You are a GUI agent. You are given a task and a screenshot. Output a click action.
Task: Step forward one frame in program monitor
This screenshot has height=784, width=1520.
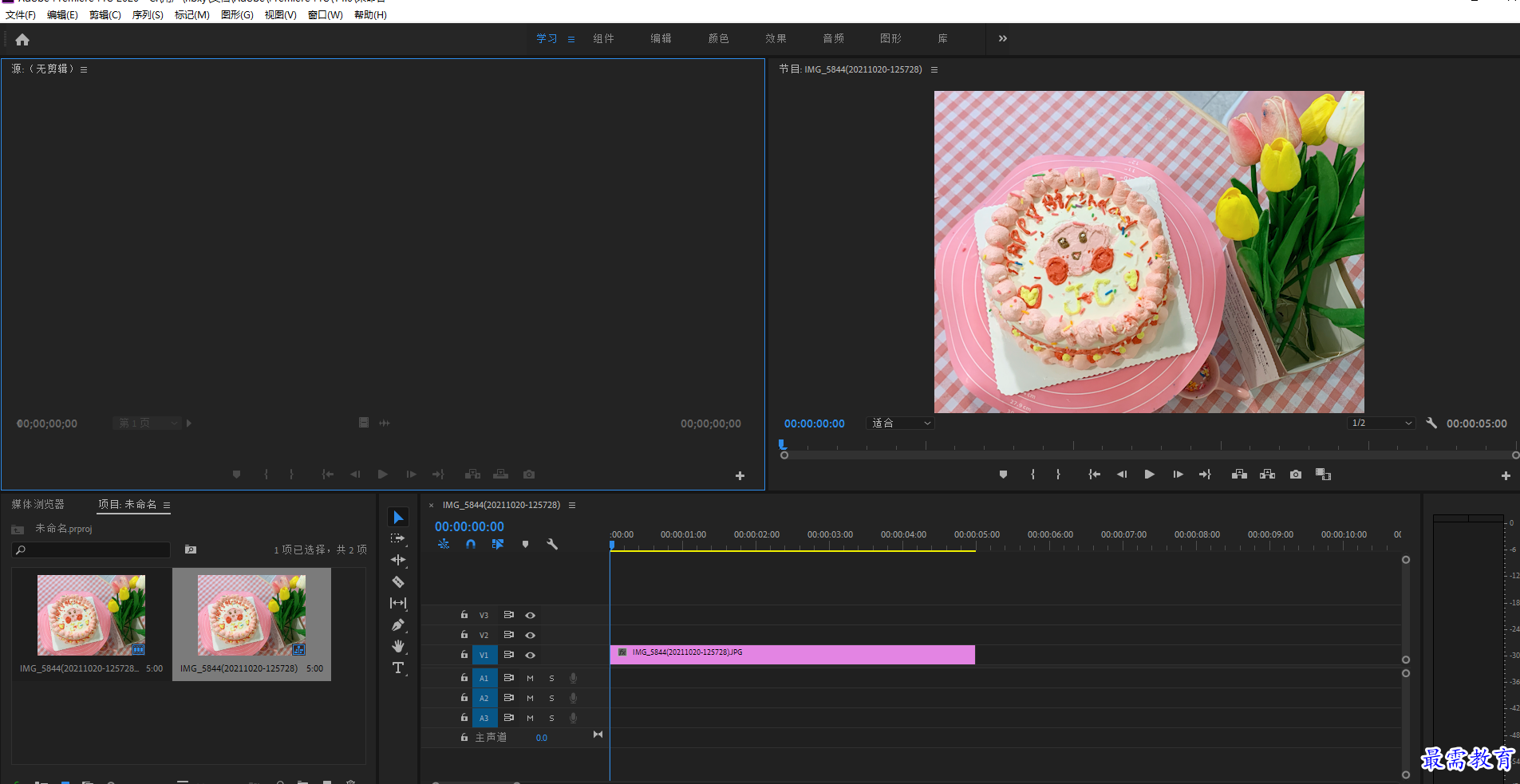coord(1178,475)
